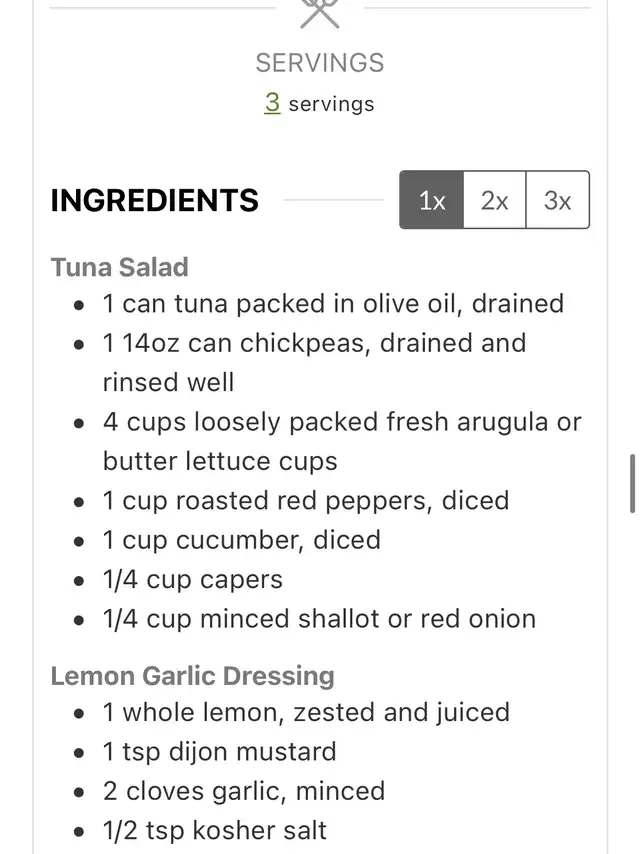Adjust the underlined 3 servings number

point(272,102)
